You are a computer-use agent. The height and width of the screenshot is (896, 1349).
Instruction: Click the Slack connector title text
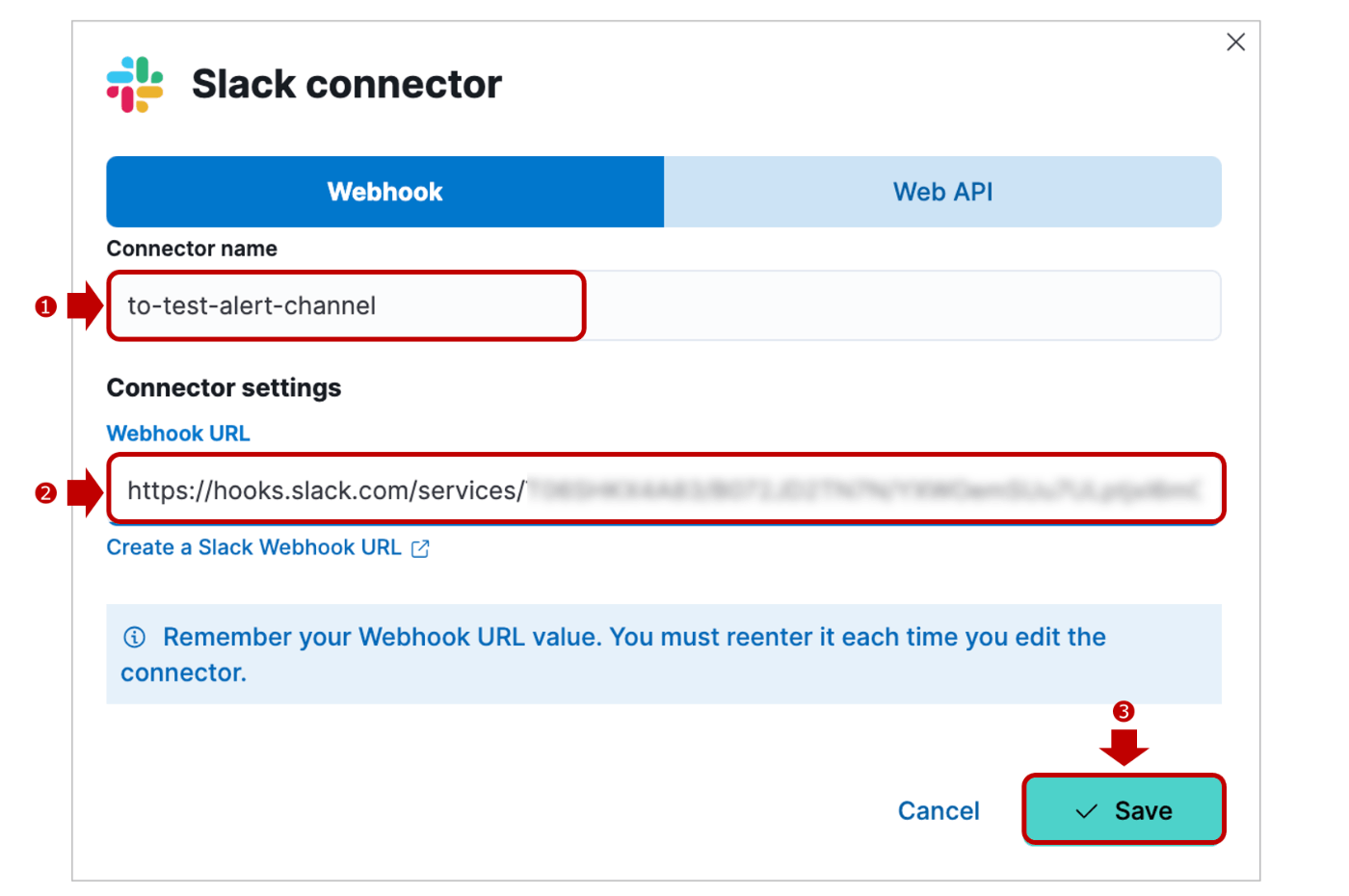click(x=347, y=84)
